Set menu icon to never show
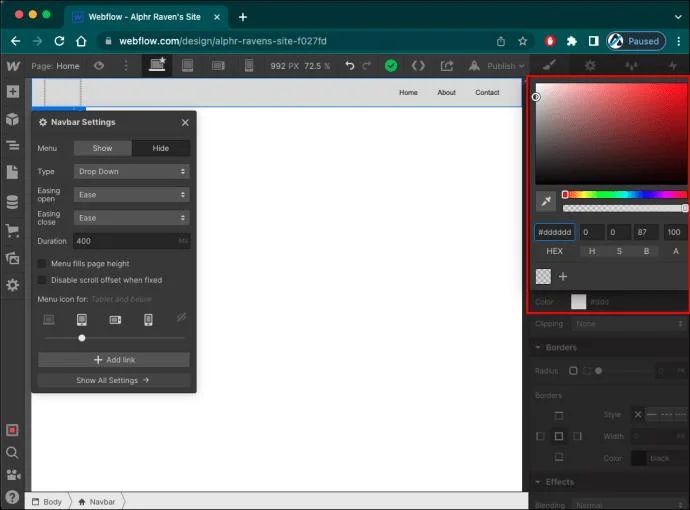The image size is (690, 510). pyautogui.click(x=181, y=318)
